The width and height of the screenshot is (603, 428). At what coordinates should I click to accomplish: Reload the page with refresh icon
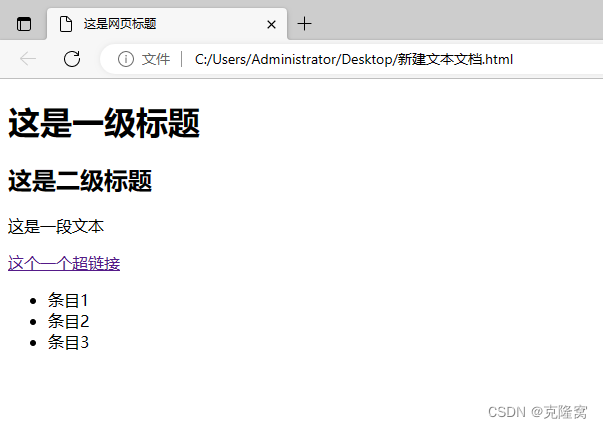tap(72, 59)
